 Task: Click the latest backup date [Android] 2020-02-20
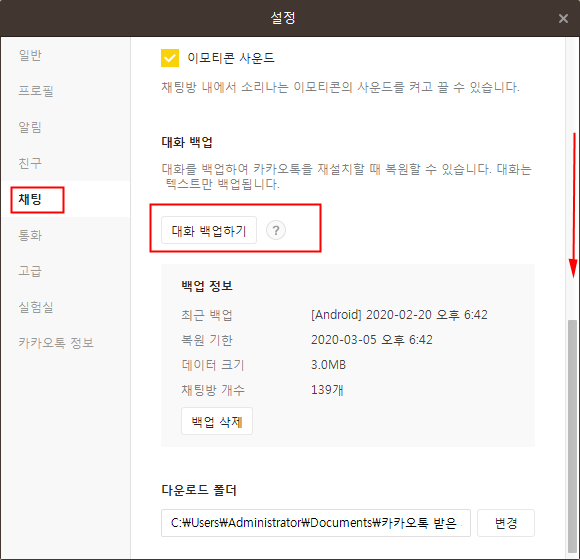[x=399, y=315]
